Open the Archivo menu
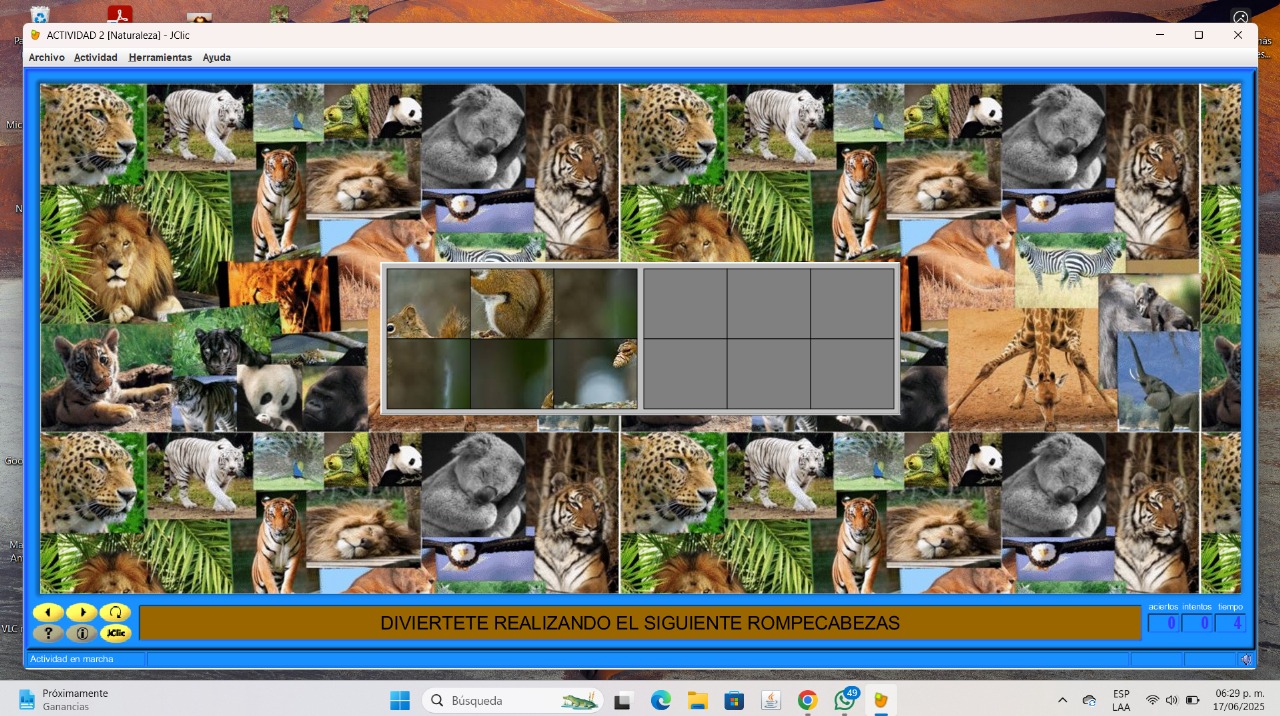1280x716 pixels. [x=46, y=58]
